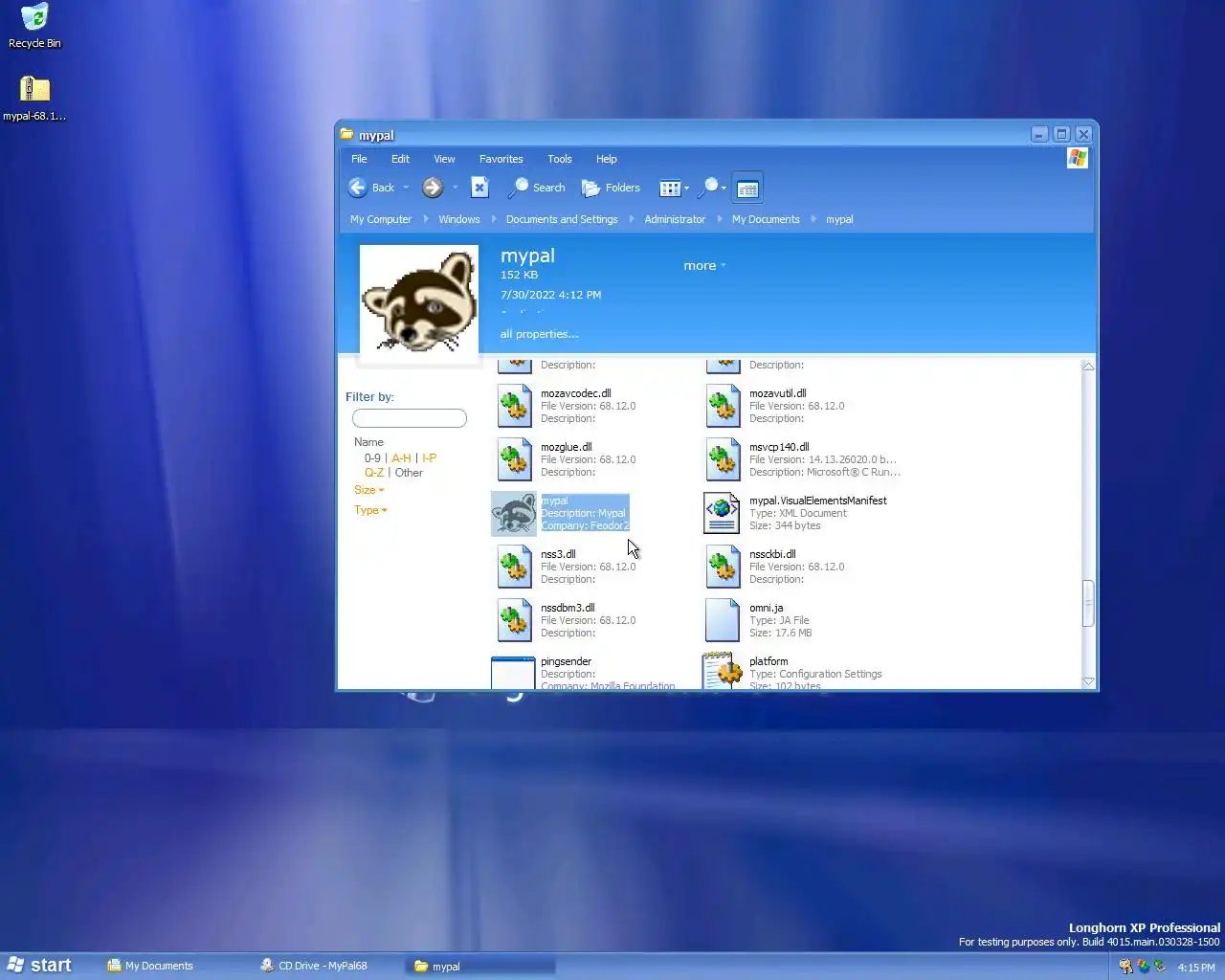Viewport: 1225px width, 980px height.
Task: Click the Forward arrow button
Action: click(x=433, y=188)
